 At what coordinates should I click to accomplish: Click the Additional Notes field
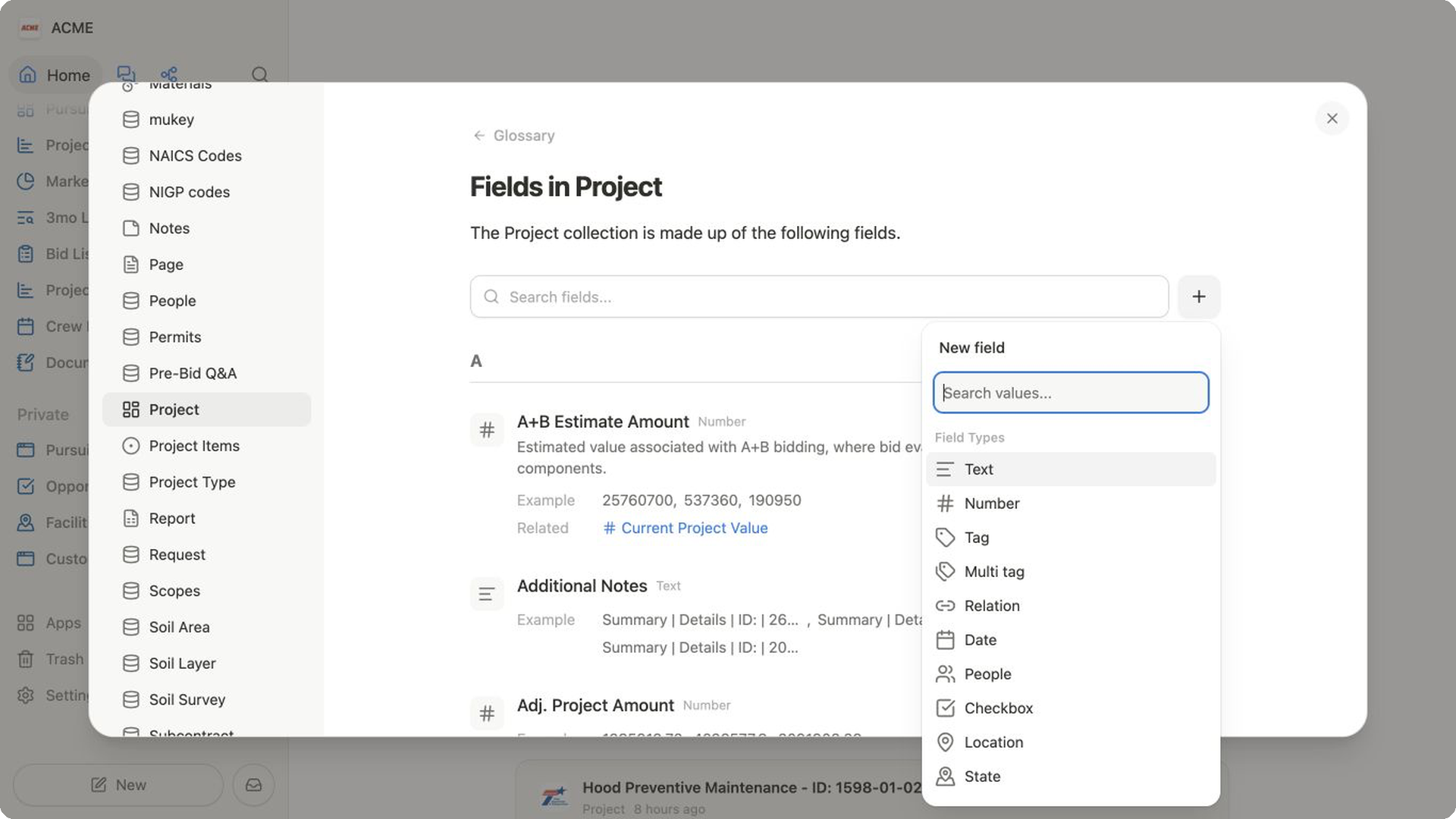click(x=582, y=586)
